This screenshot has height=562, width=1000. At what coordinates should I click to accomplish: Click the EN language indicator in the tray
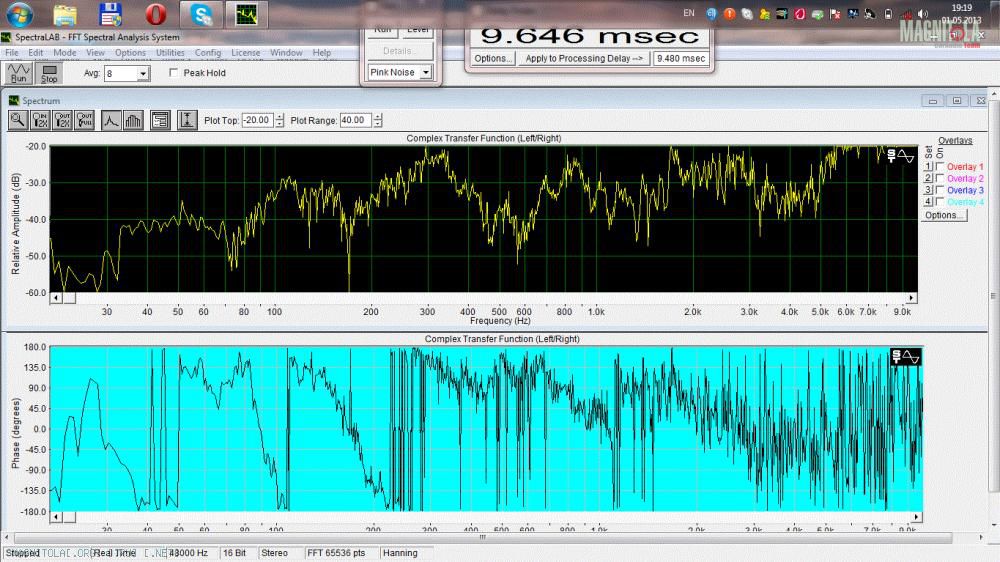click(689, 13)
